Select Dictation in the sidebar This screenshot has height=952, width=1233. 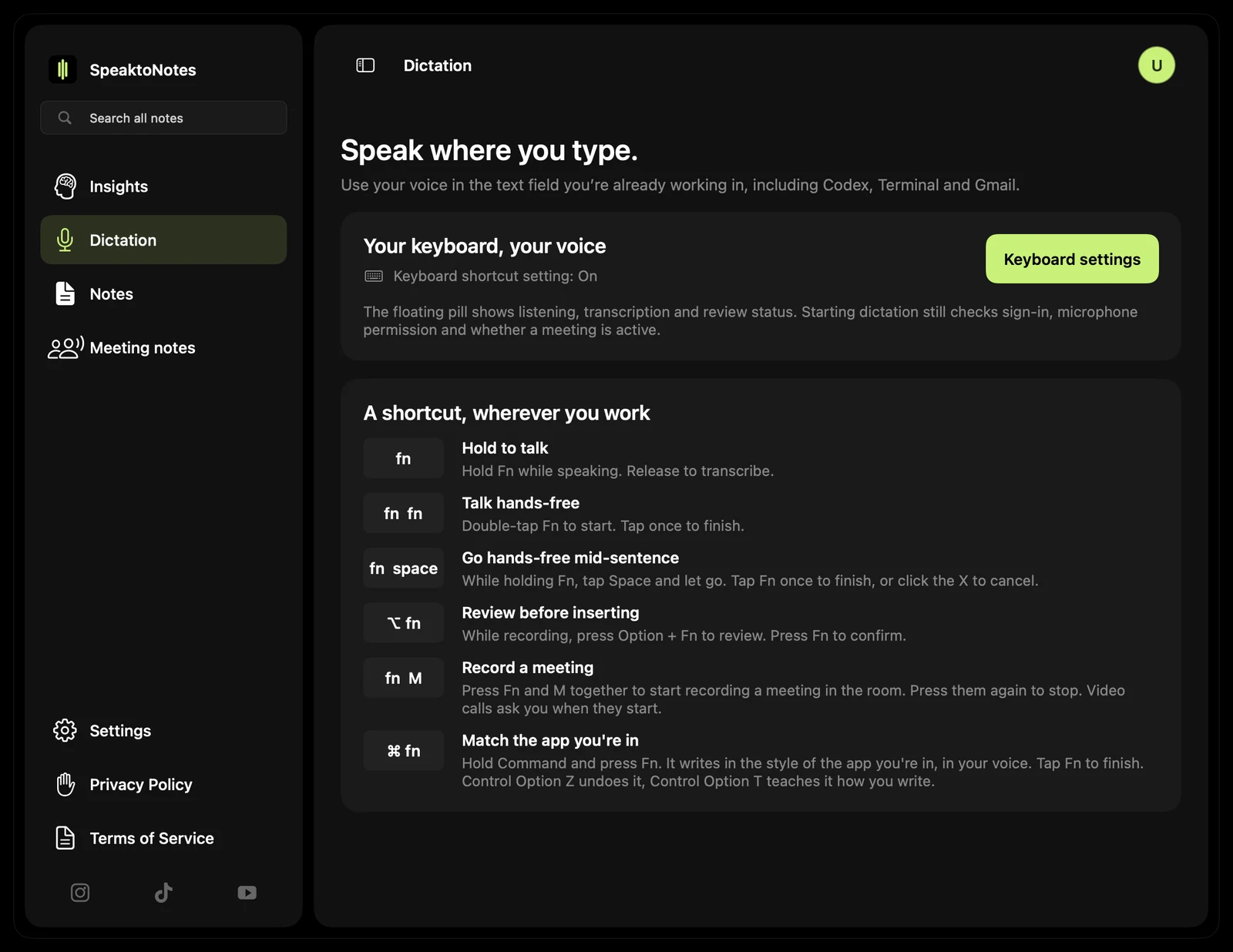[163, 240]
